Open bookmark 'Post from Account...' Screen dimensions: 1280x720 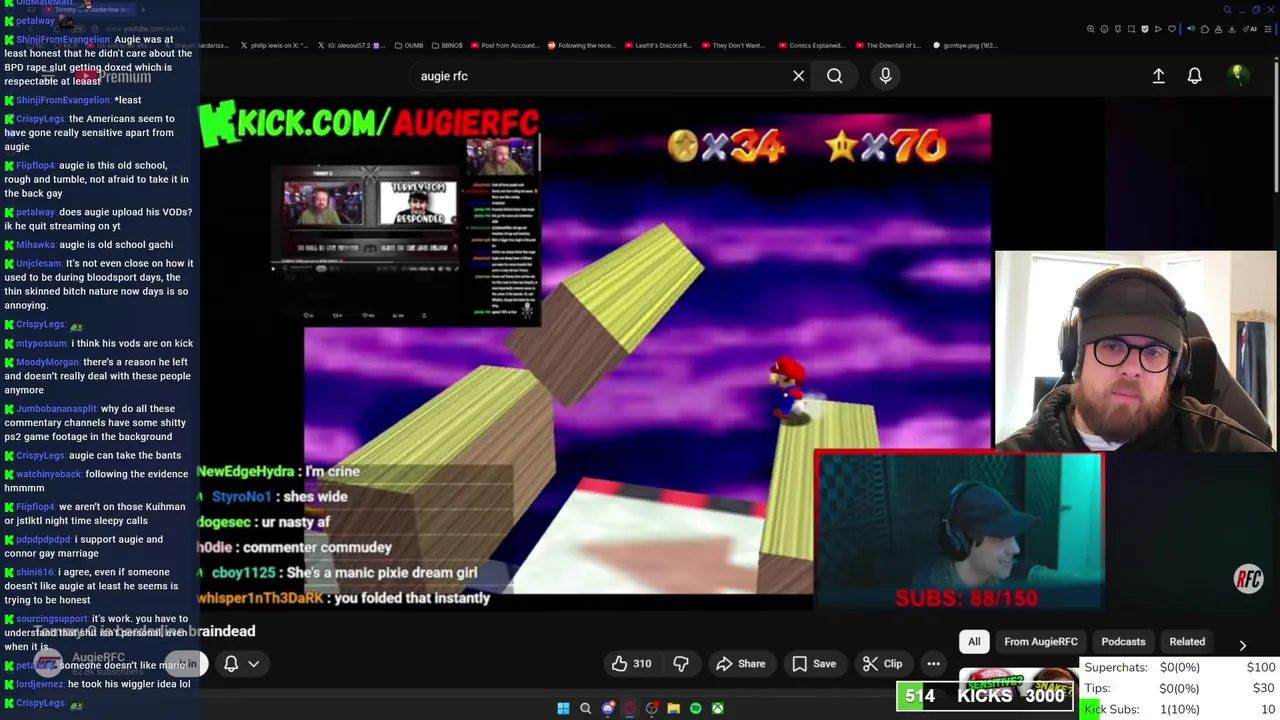click(504, 45)
